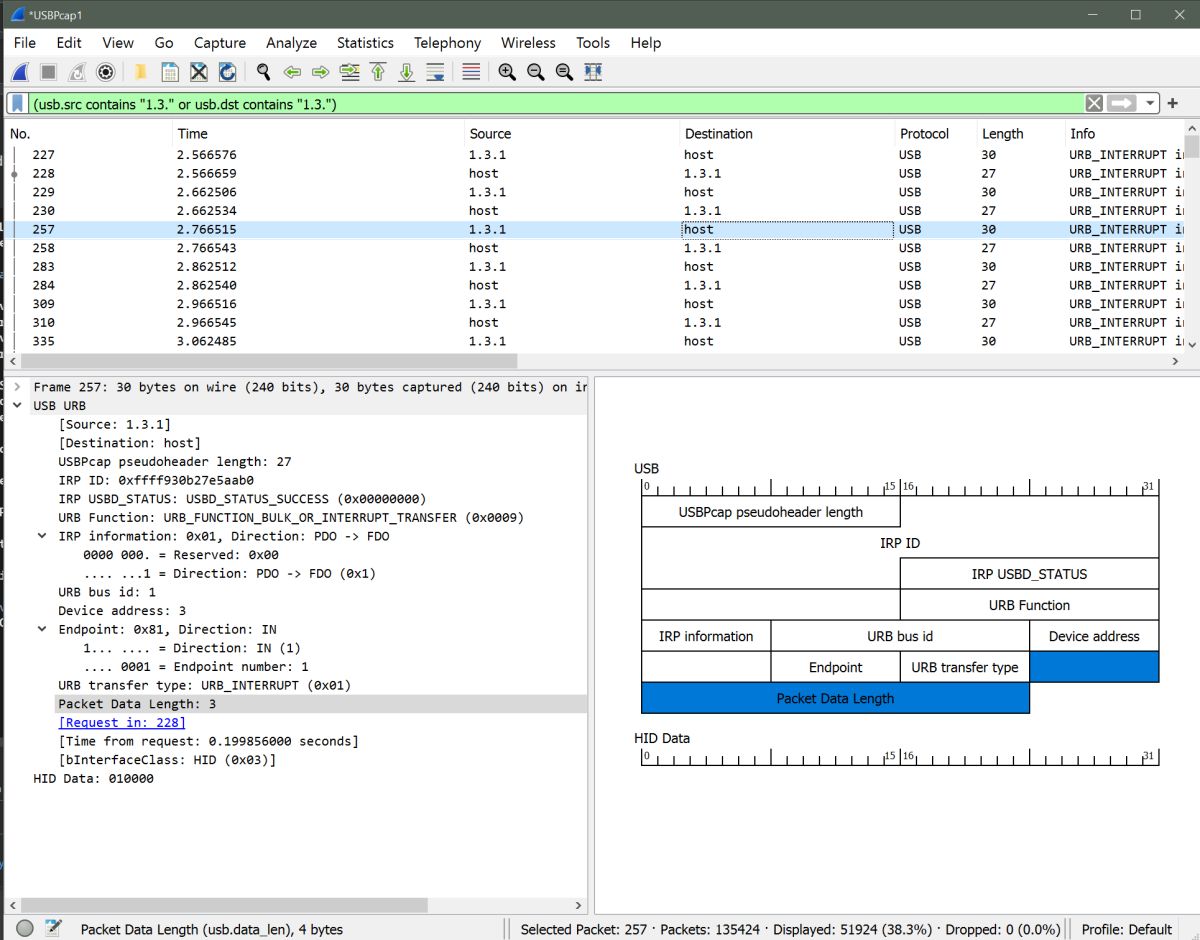Follow the Request in: 228 link
The width and height of the screenshot is (1200, 940).
pos(122,723)
